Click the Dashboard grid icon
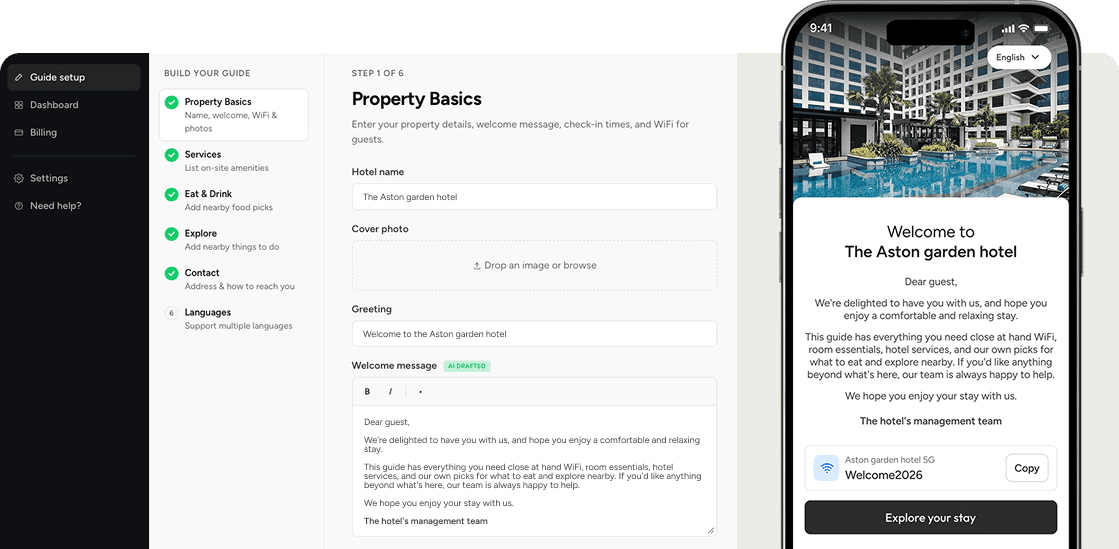Viewport: 1119px width, 549px height. 19,105
